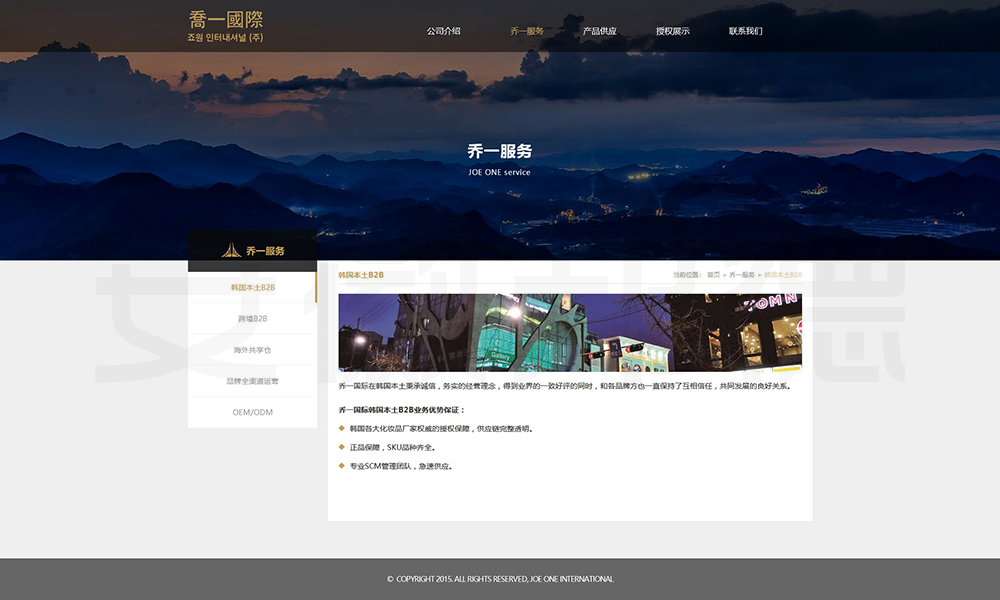Click the diamond bullet before 专业SCM管理团队
The width and height of the screenshot is (1000, 600).
342,466
